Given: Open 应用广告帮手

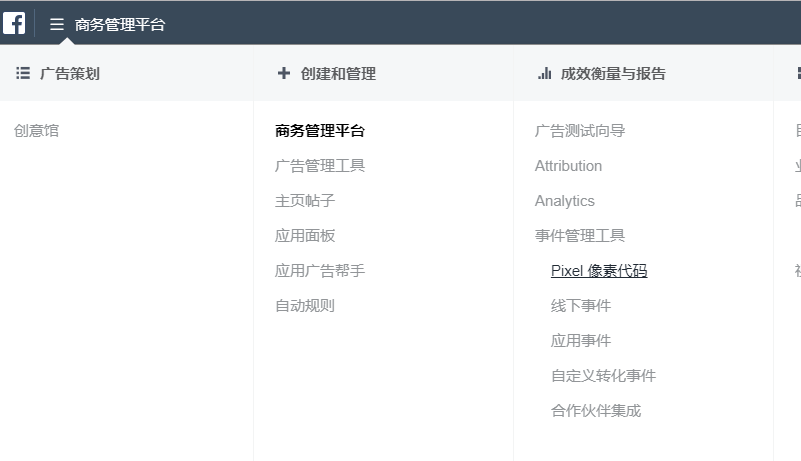Looking at the screenshot, I should [320, 270].
